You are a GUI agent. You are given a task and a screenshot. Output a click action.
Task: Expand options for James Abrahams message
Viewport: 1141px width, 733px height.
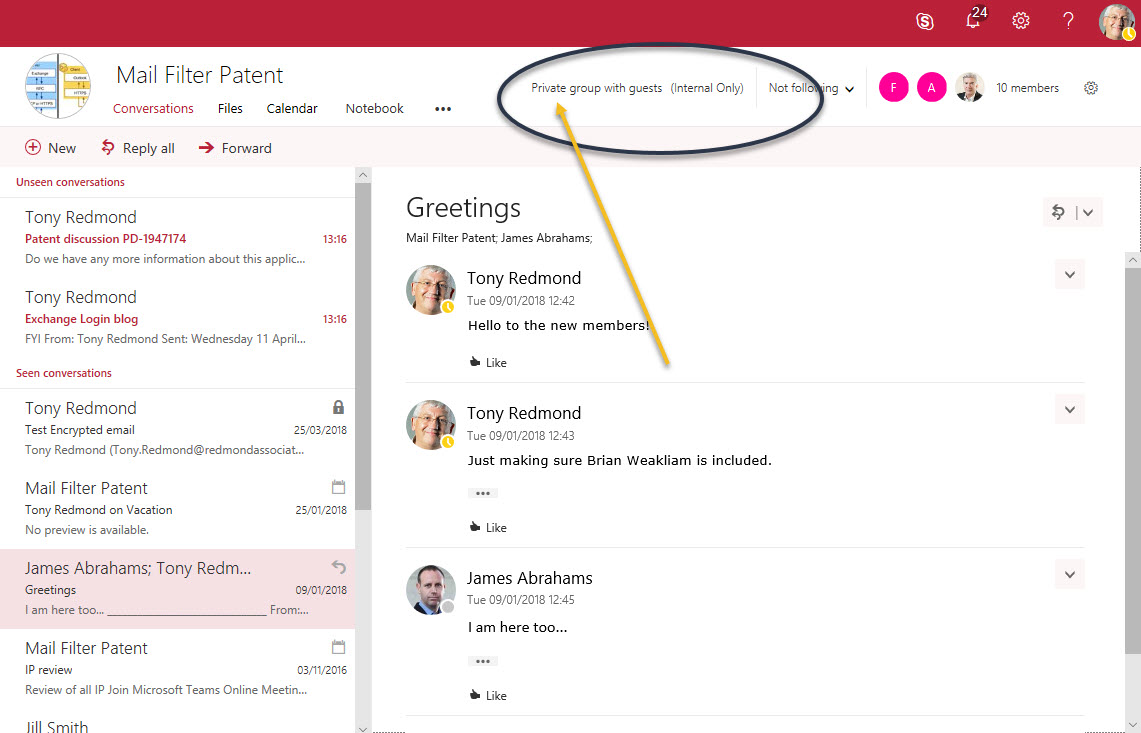(1070, 574)
